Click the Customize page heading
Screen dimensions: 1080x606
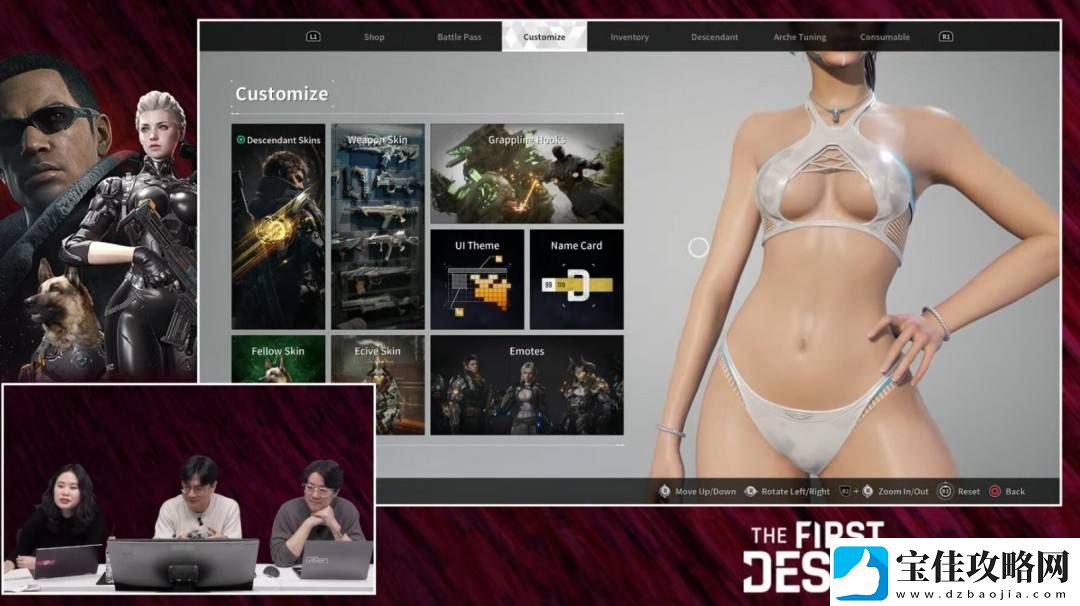(282, 94)
